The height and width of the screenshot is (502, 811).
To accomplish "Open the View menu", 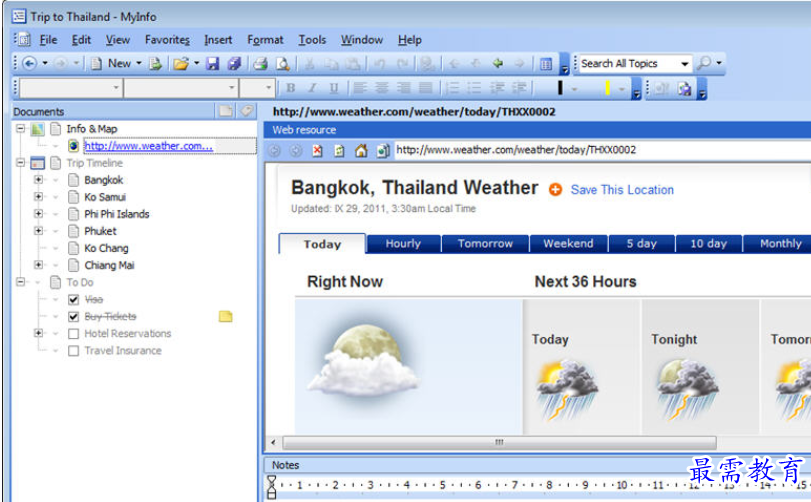I will pos(117,40).
